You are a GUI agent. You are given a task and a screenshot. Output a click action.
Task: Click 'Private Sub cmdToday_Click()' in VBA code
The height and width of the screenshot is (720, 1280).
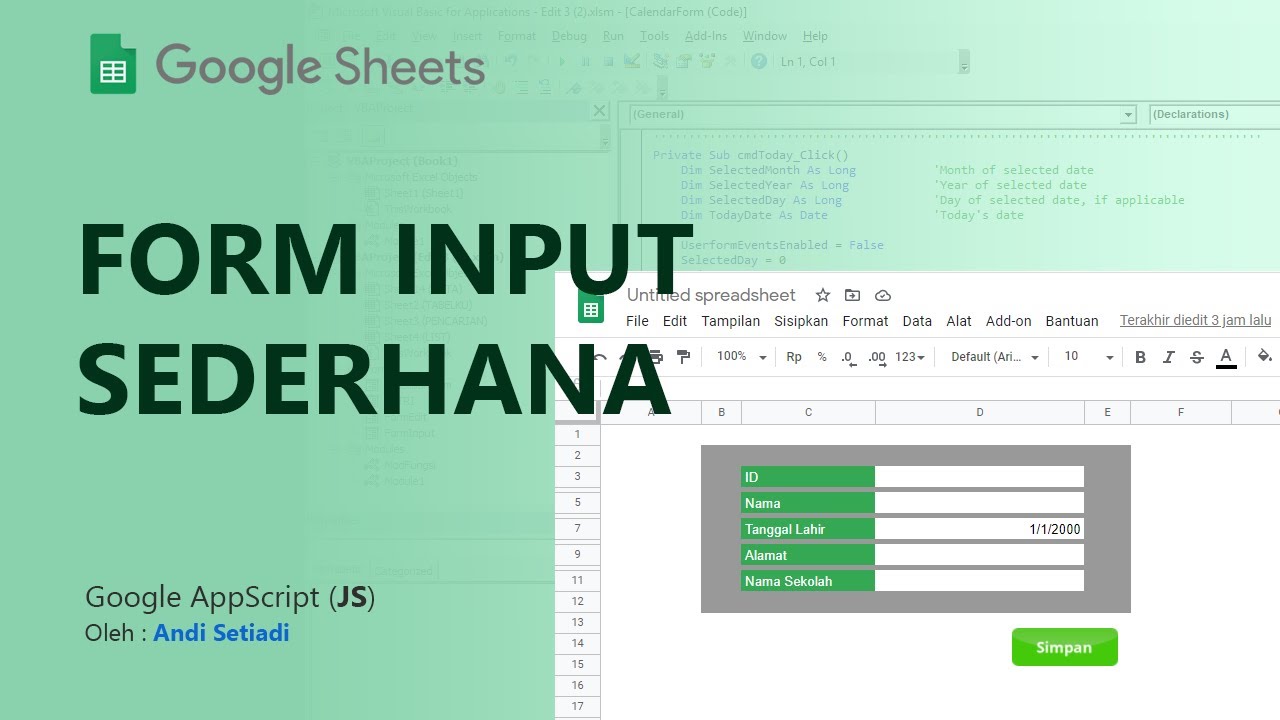point(751,155)
